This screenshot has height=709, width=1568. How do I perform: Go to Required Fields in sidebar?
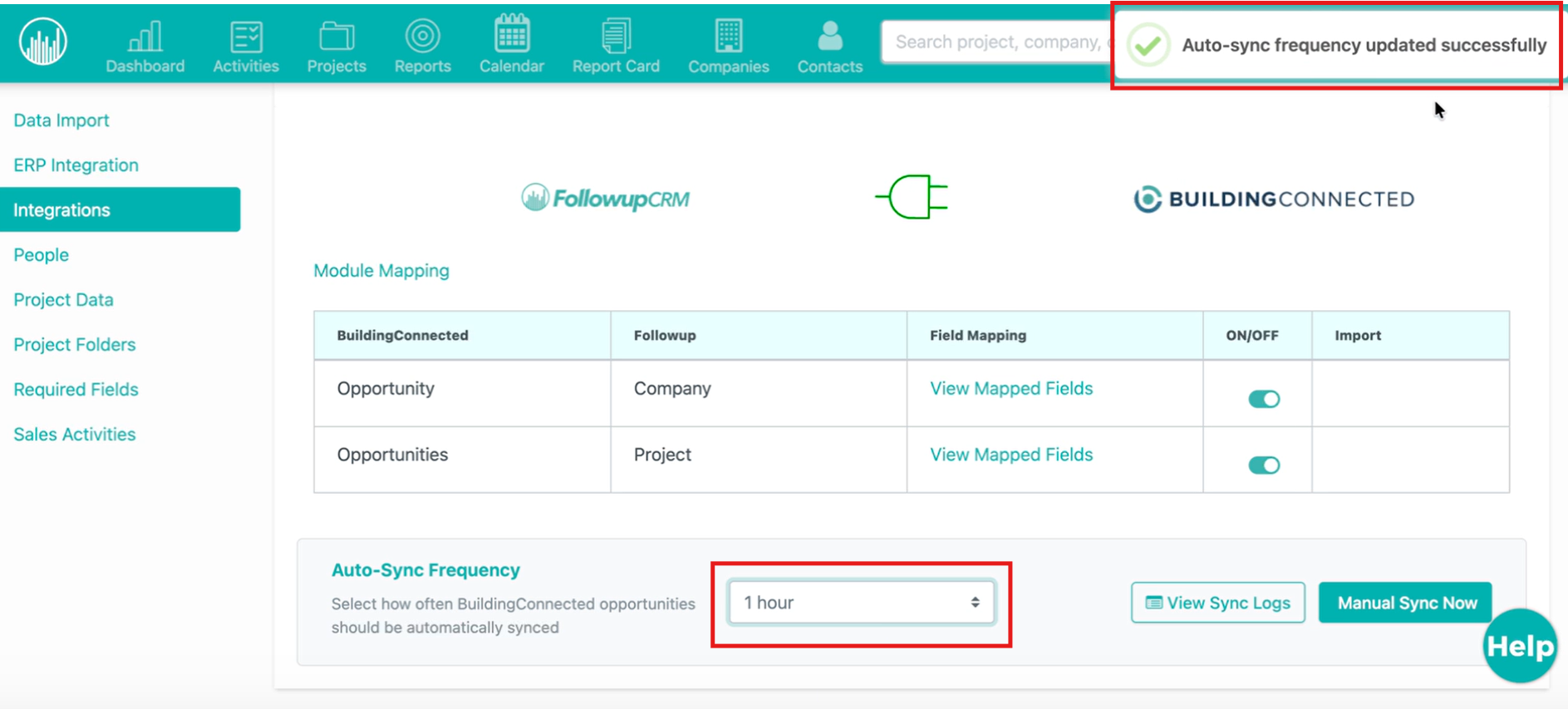[76, 390]
